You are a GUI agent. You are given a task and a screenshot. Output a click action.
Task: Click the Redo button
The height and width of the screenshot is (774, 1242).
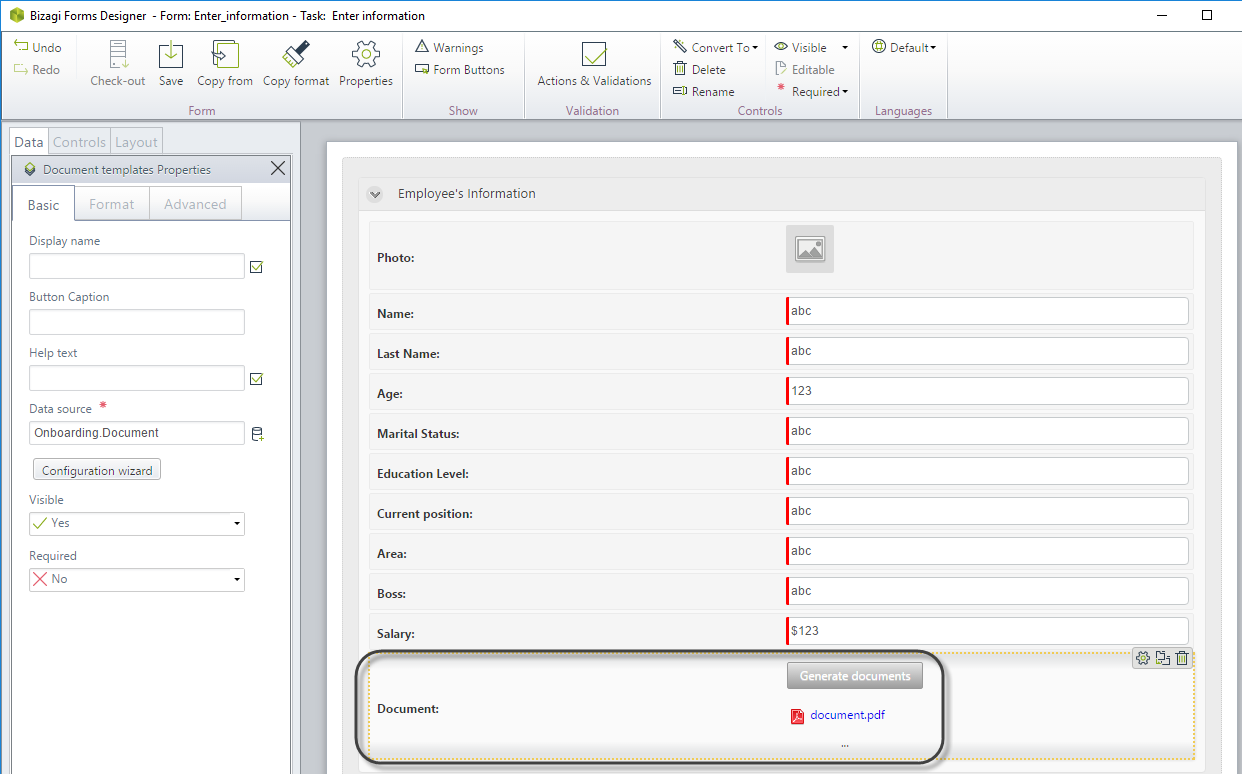37,69
